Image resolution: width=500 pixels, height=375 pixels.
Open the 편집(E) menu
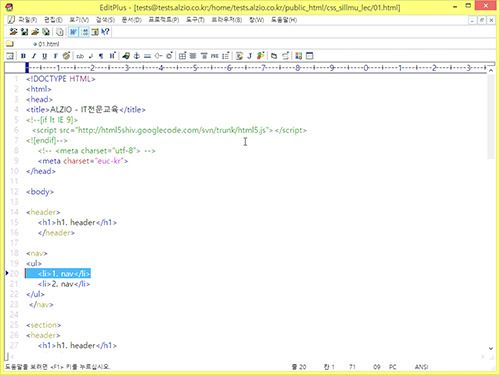53,20
